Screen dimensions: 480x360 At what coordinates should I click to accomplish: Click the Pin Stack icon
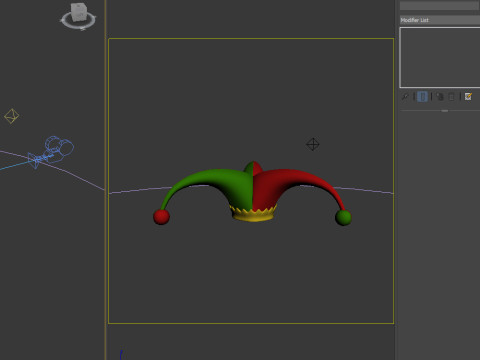405,97
